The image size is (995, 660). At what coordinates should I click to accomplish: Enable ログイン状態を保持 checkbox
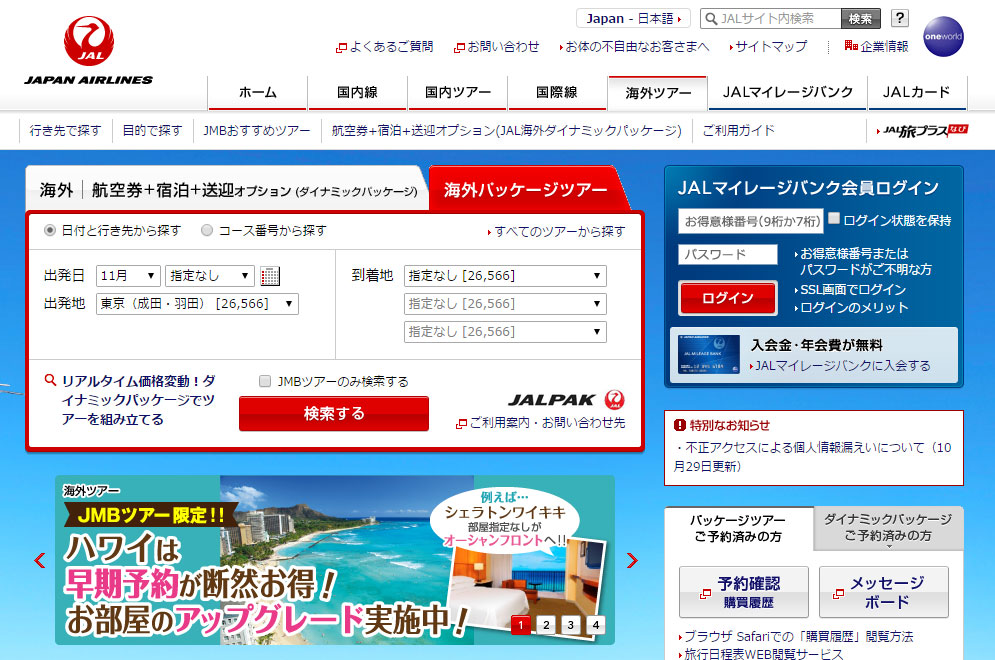(834, 218)
